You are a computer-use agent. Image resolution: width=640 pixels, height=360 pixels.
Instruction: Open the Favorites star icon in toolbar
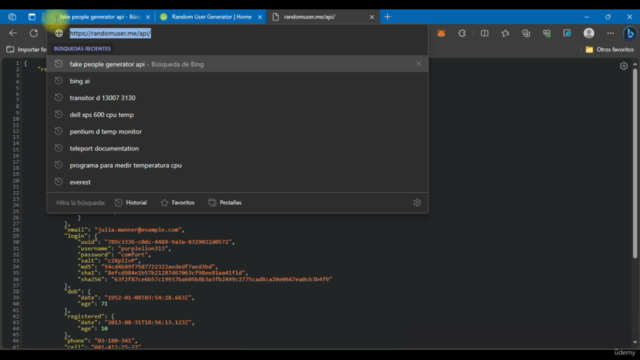(x=505, y=33)
